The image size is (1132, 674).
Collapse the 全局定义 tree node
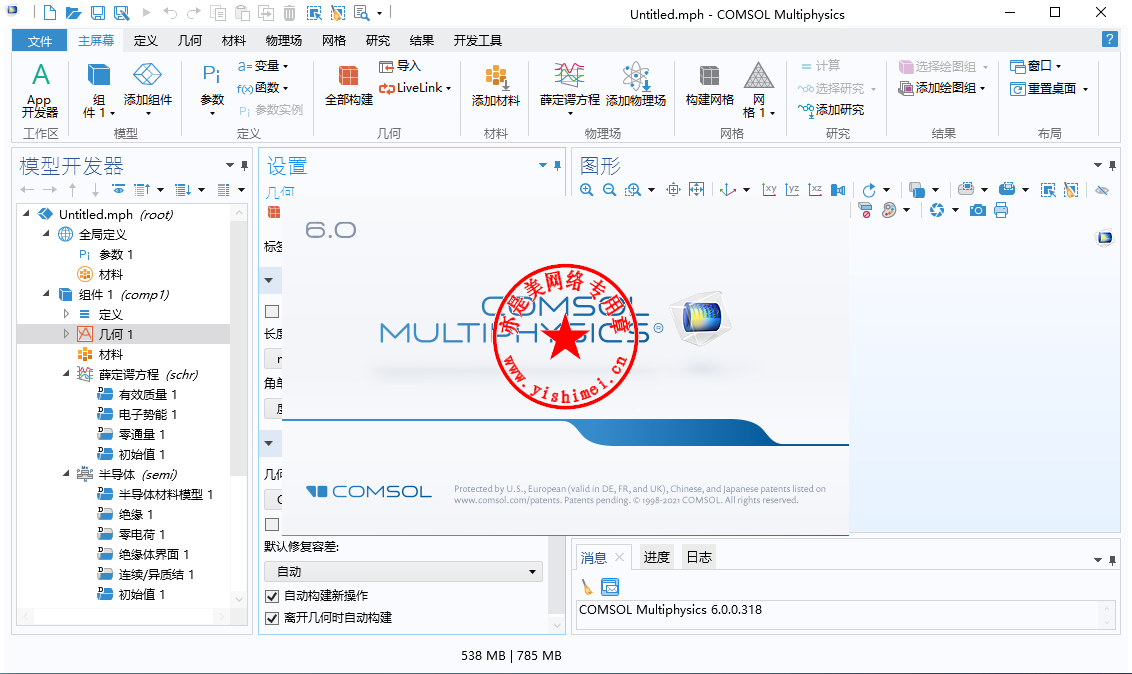[46, 234]
